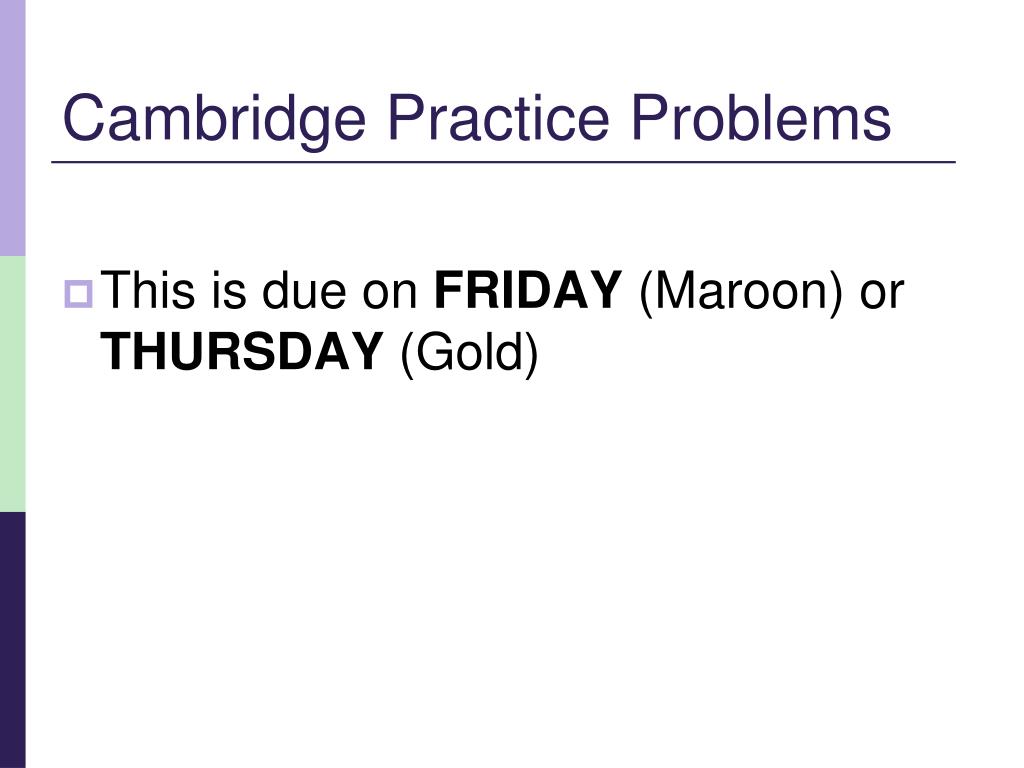Click the word 'is' in the bullet text
Screen dimensions: 1024x768
[228, 289]
